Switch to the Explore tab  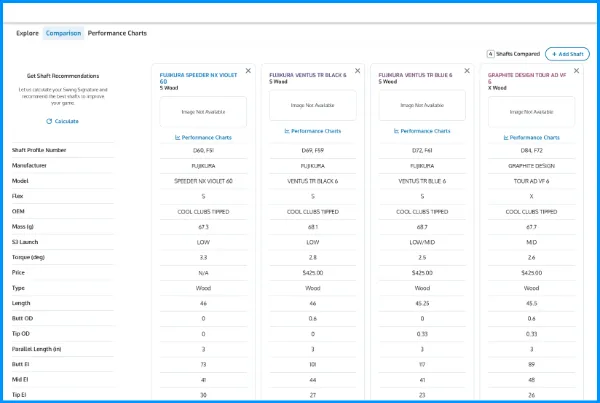[x=27, y=33]
